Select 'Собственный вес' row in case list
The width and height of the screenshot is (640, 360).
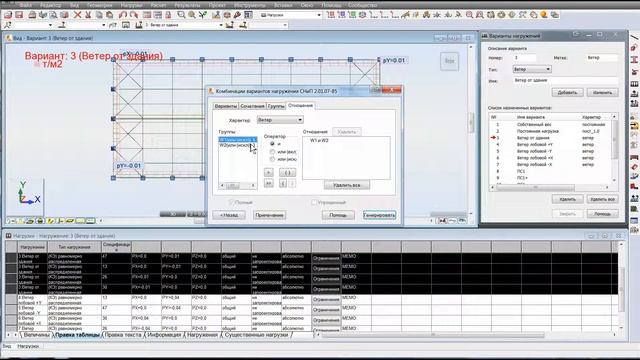click(551, 124)
